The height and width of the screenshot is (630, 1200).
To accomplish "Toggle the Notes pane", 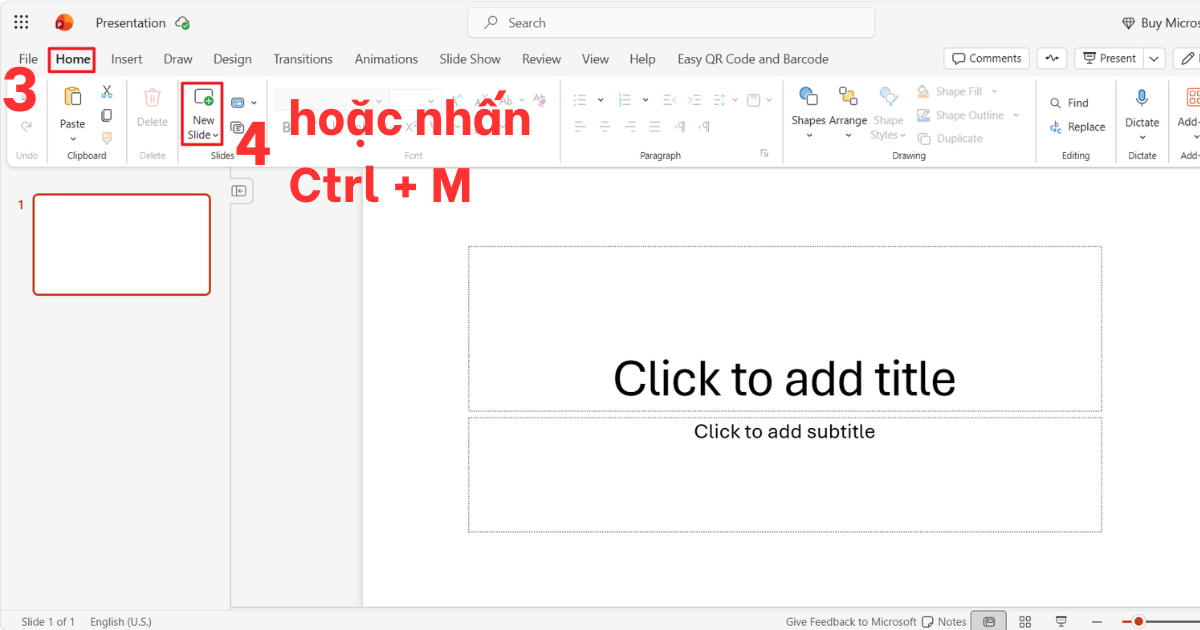I will (944, 621).
